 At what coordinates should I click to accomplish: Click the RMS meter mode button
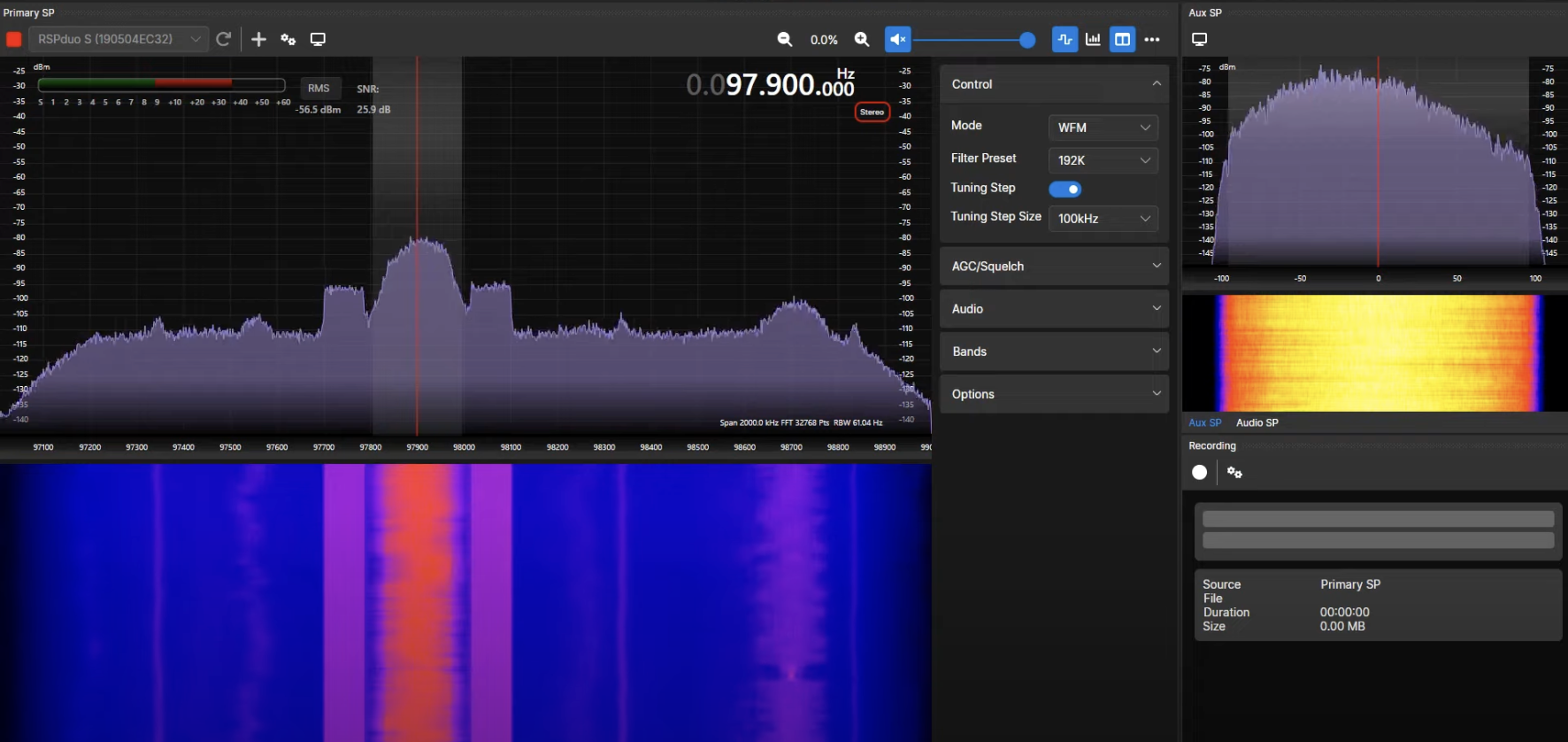[x=319, y=88]
